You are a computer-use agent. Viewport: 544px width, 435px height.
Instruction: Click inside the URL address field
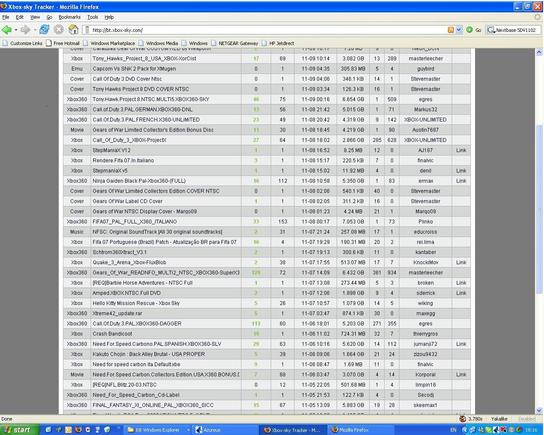[x=264, y=30]
